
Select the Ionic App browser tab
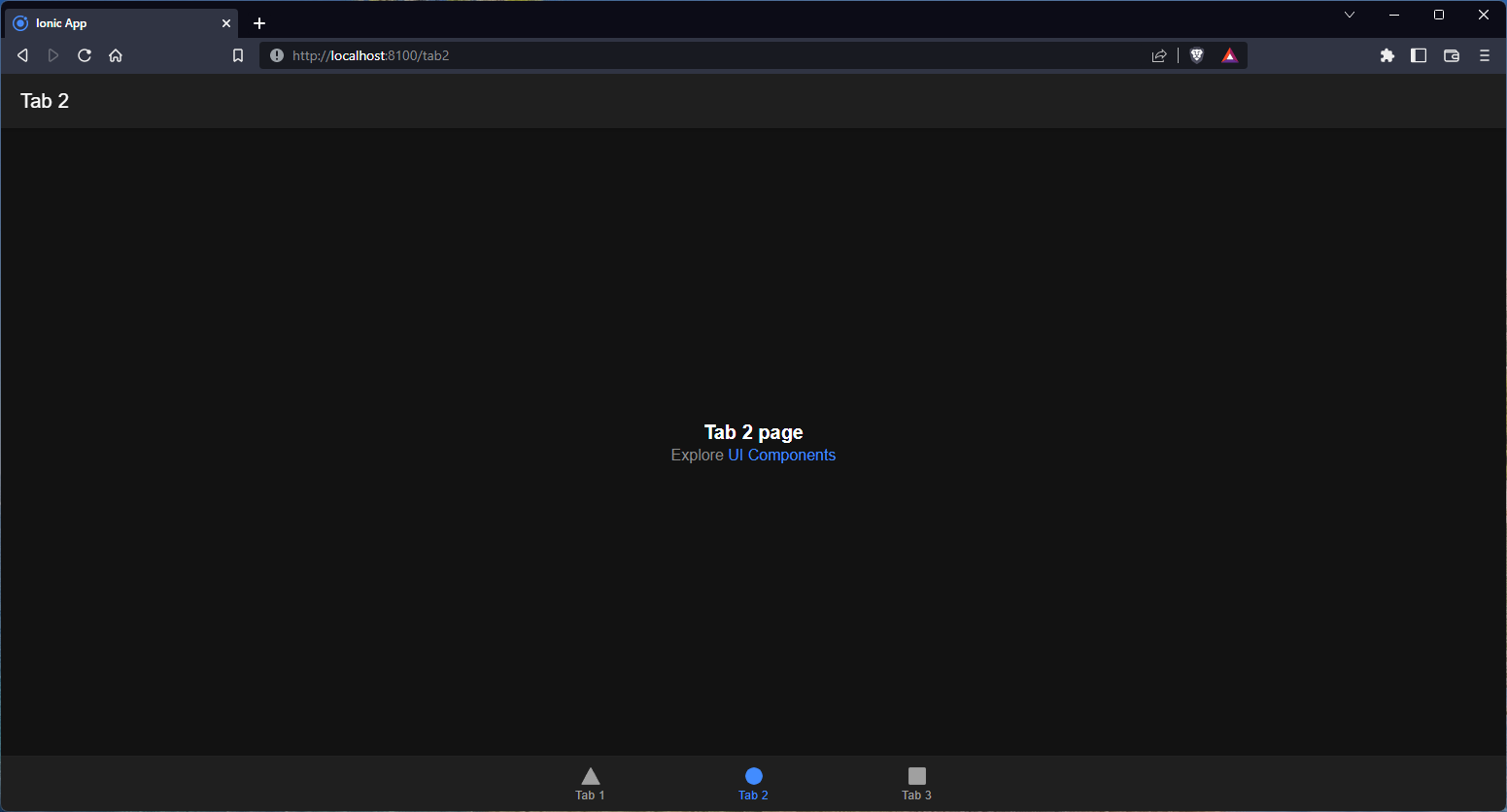121,23
